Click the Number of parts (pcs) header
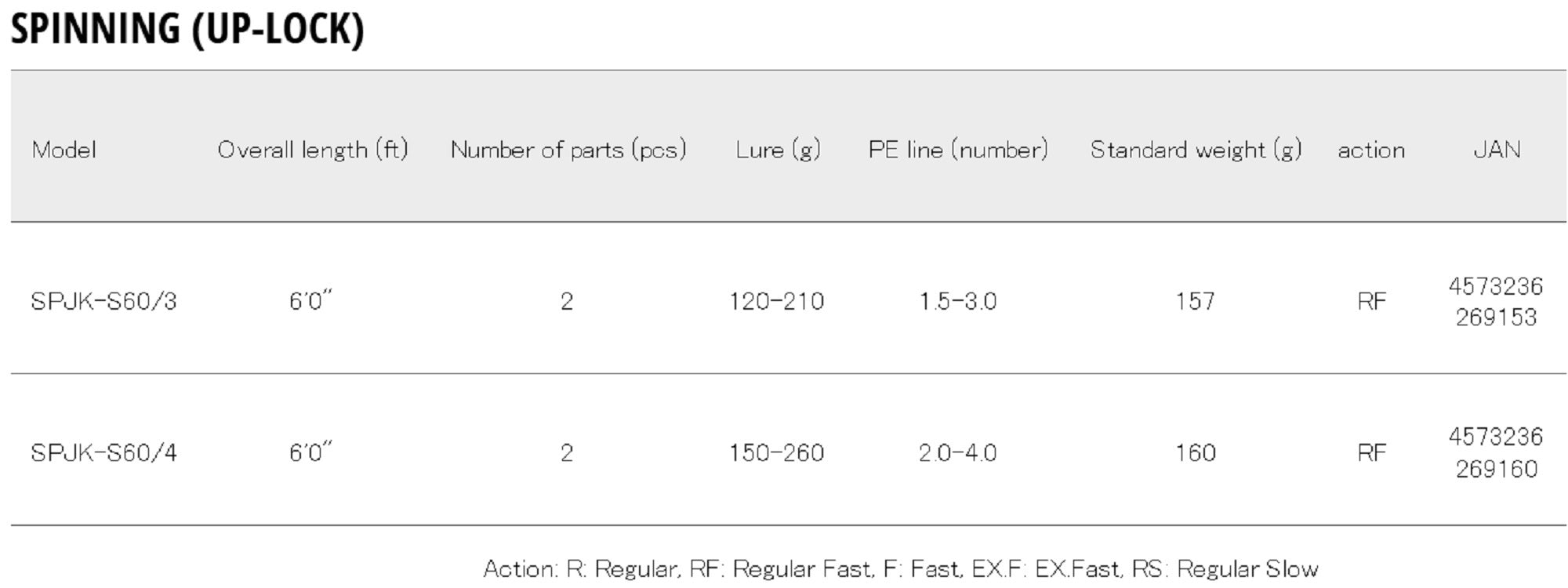 568,150
